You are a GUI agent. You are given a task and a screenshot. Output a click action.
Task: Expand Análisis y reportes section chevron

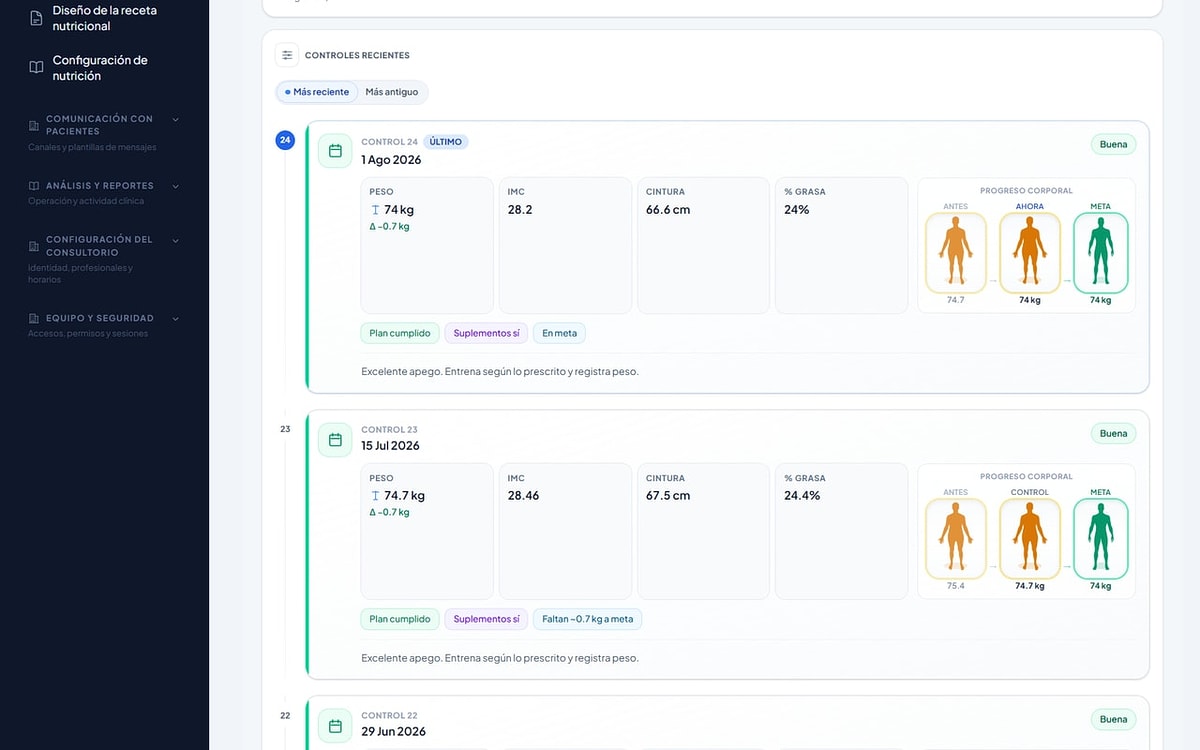coord(176,186)
